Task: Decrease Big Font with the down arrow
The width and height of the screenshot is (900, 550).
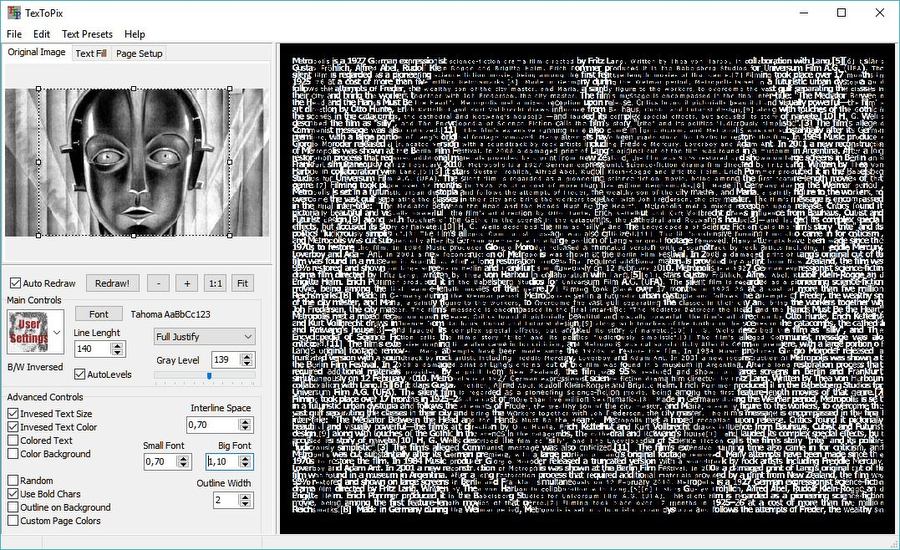Action: (245, 465)
